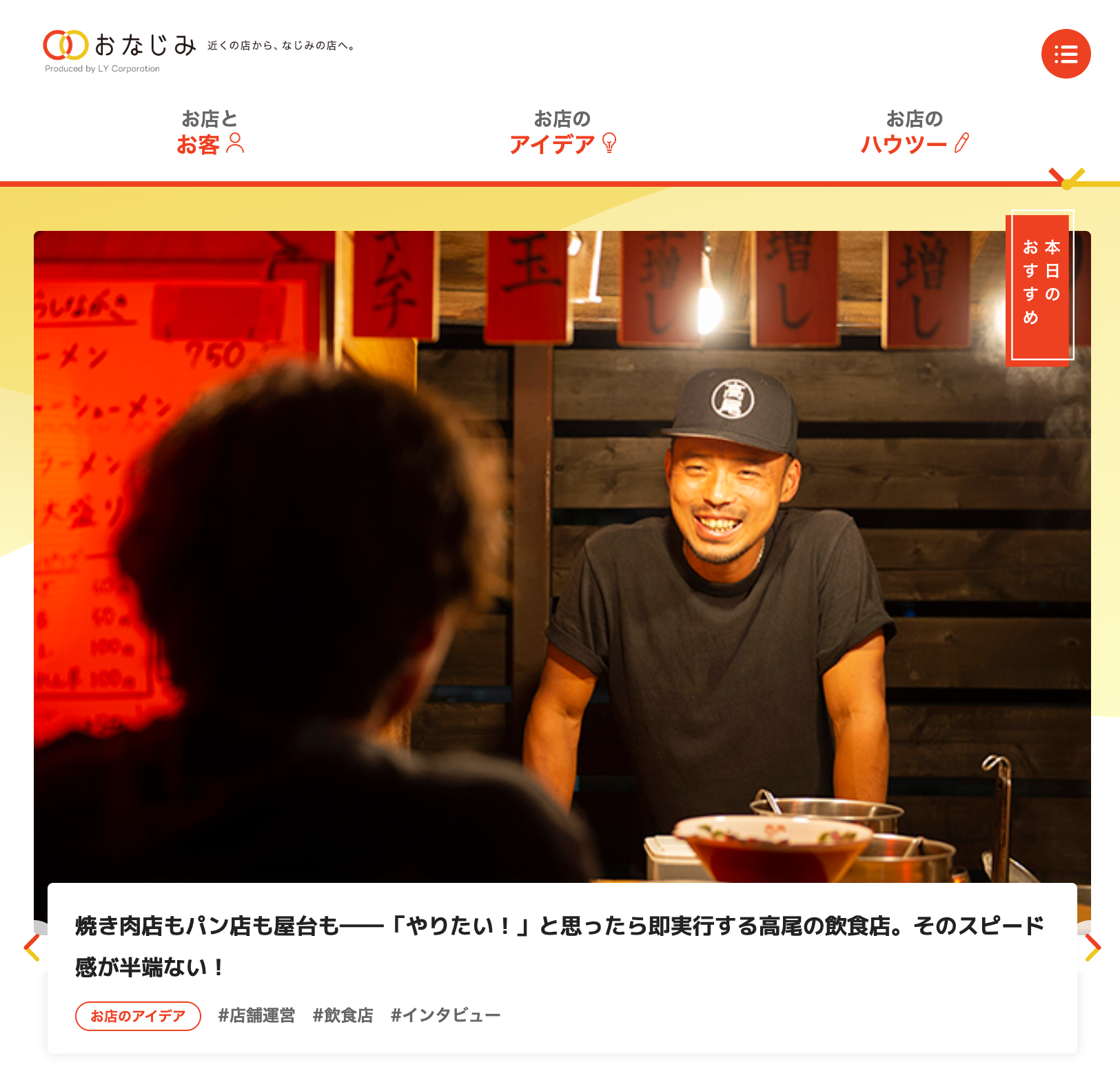Click the person icon beside お客

coord(235,143)
